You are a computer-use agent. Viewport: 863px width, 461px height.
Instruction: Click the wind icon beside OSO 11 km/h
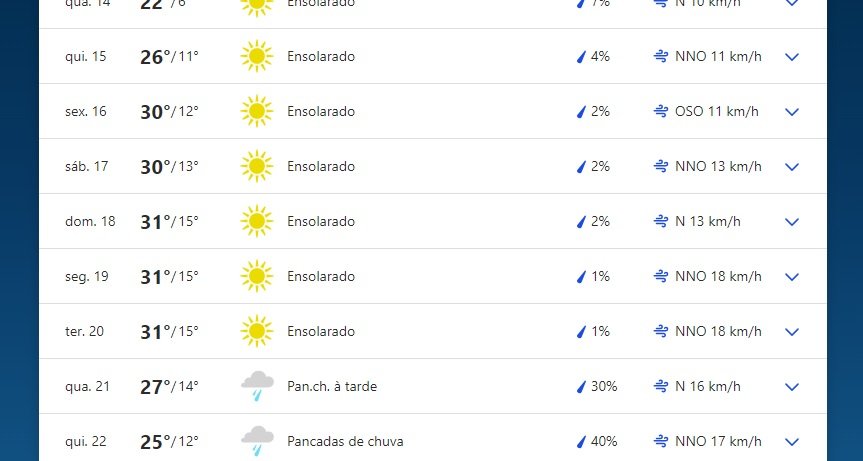tap(660, 111)
